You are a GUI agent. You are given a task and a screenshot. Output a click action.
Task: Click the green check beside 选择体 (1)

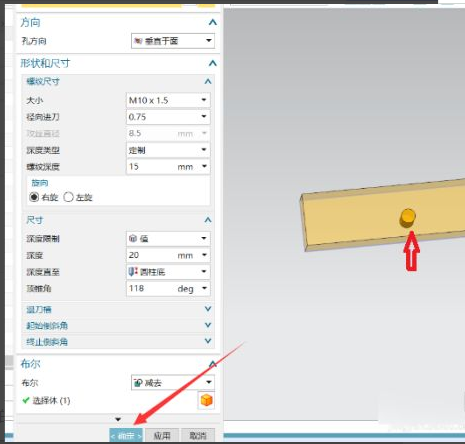(26, 400)
